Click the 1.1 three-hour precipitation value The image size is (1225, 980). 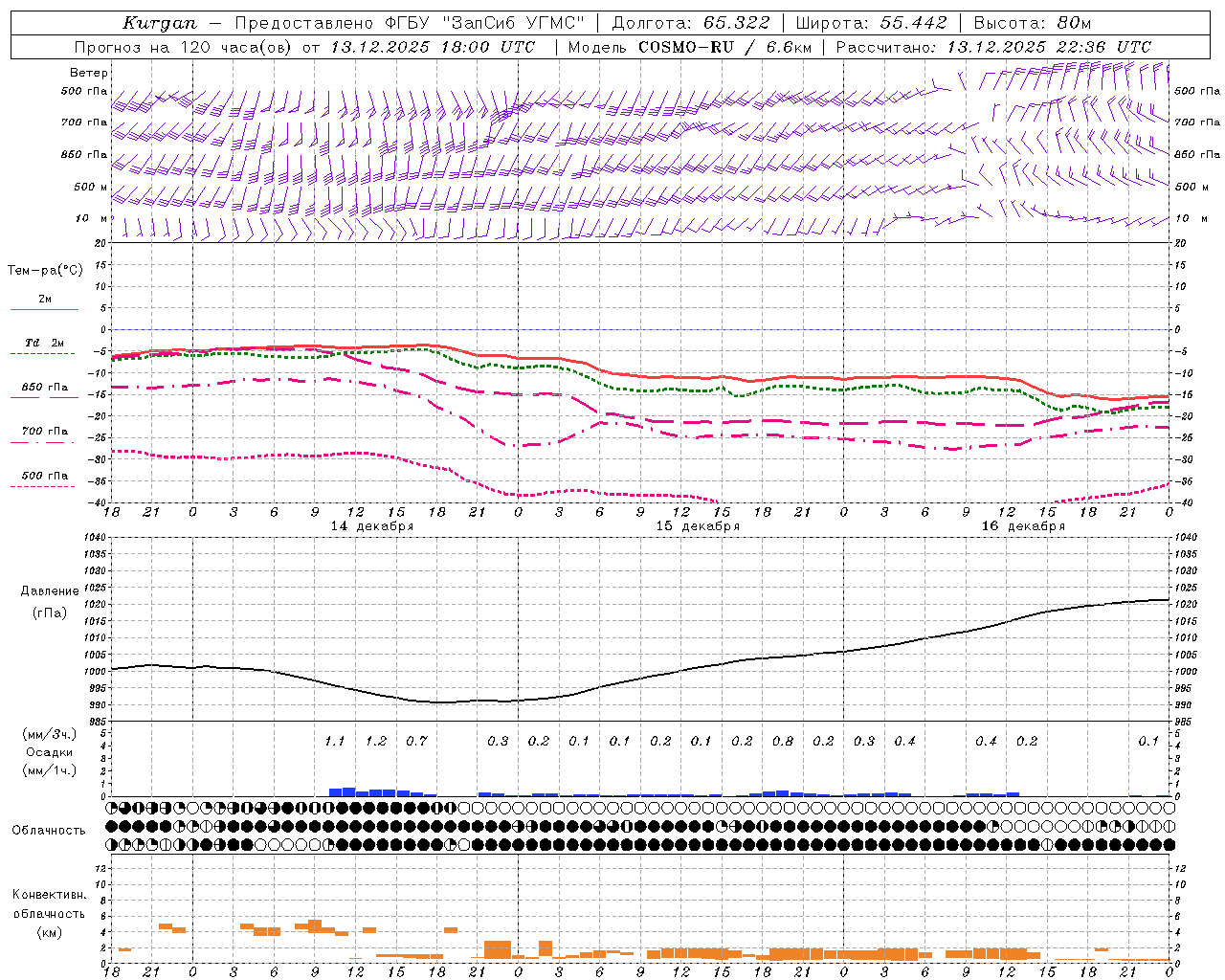(x=334, y=742)
